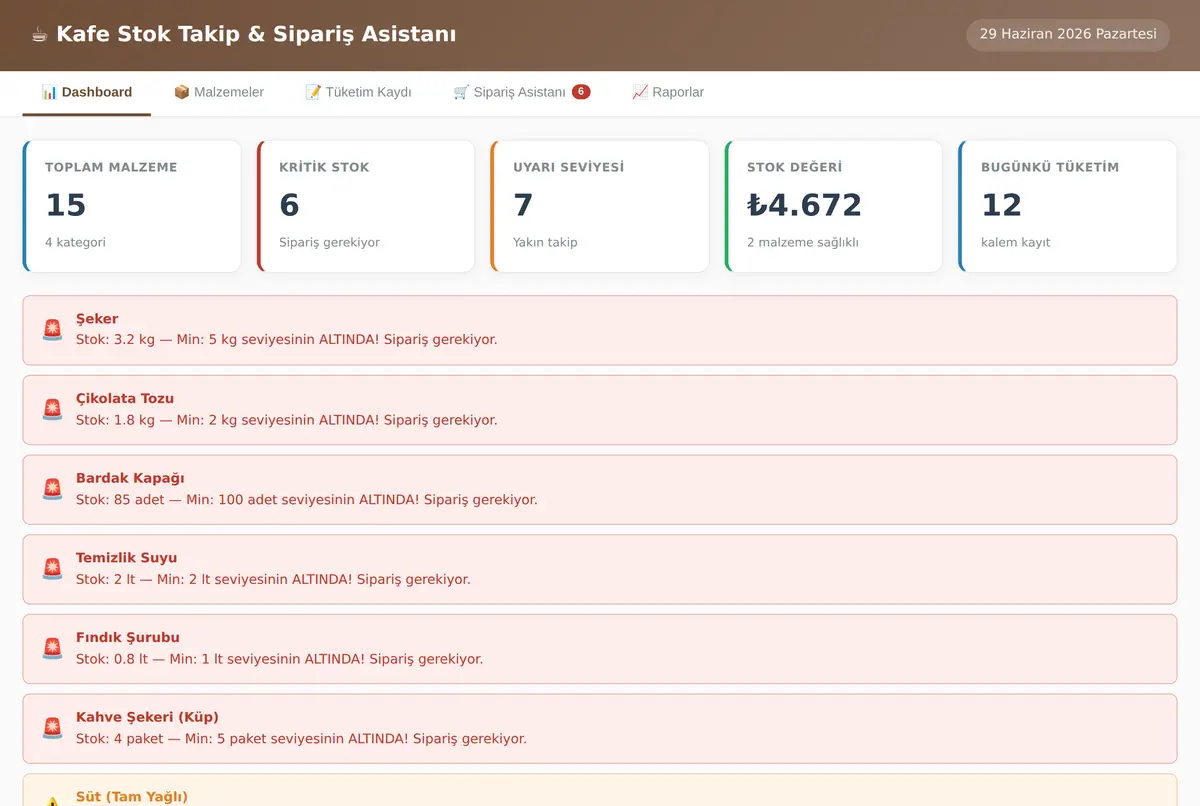Select the Uyarı Seviyesi card
Viewport: 1200px width, 806px height.
pos(600,206)
